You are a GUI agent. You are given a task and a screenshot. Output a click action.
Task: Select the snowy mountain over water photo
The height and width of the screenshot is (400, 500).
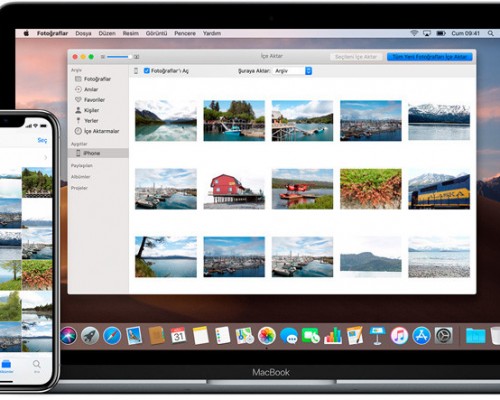pos(439,121)
